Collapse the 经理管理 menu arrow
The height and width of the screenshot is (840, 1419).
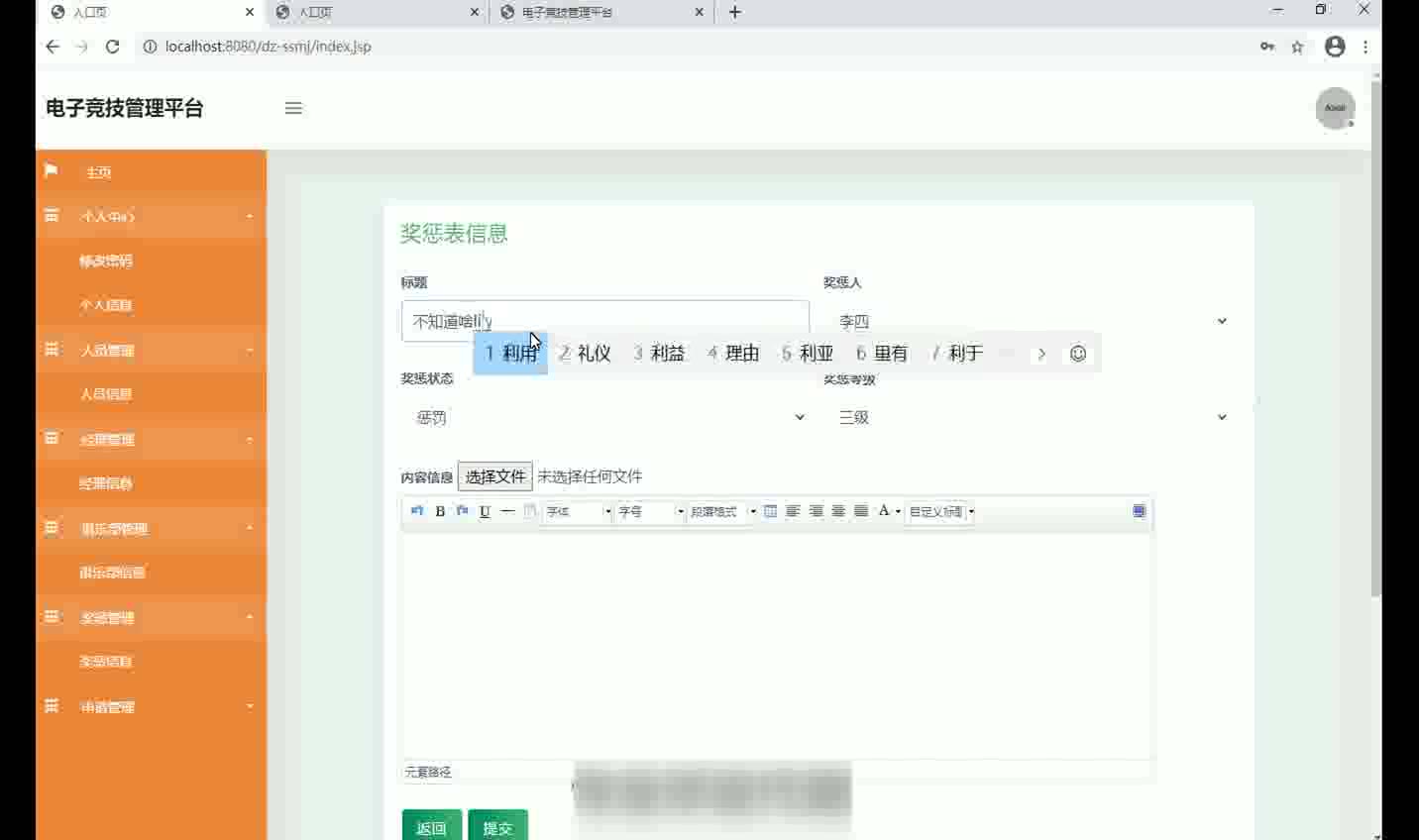[x=250, y=439]
